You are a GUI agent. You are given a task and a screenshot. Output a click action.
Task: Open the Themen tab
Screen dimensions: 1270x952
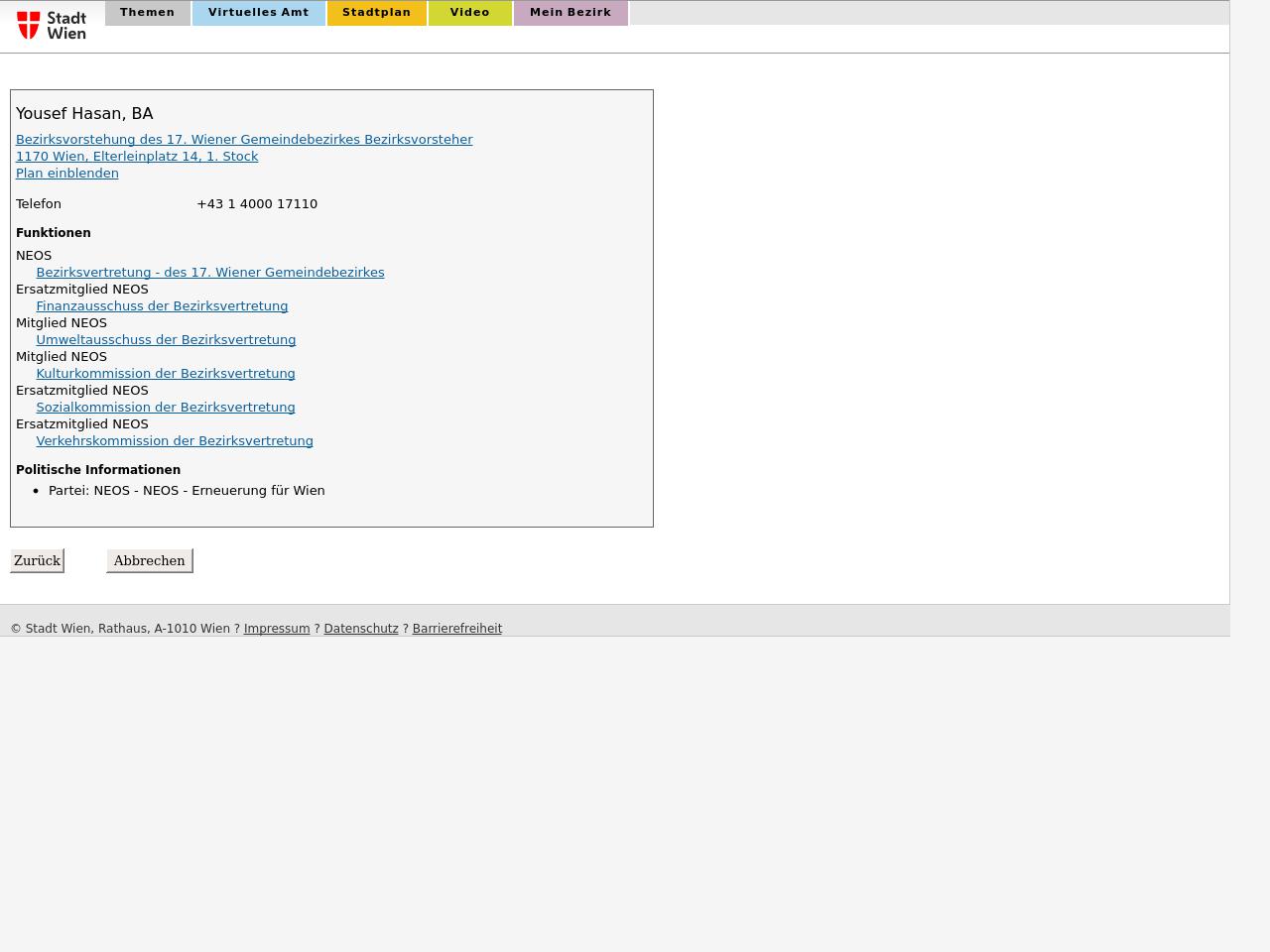coord(147,13)
